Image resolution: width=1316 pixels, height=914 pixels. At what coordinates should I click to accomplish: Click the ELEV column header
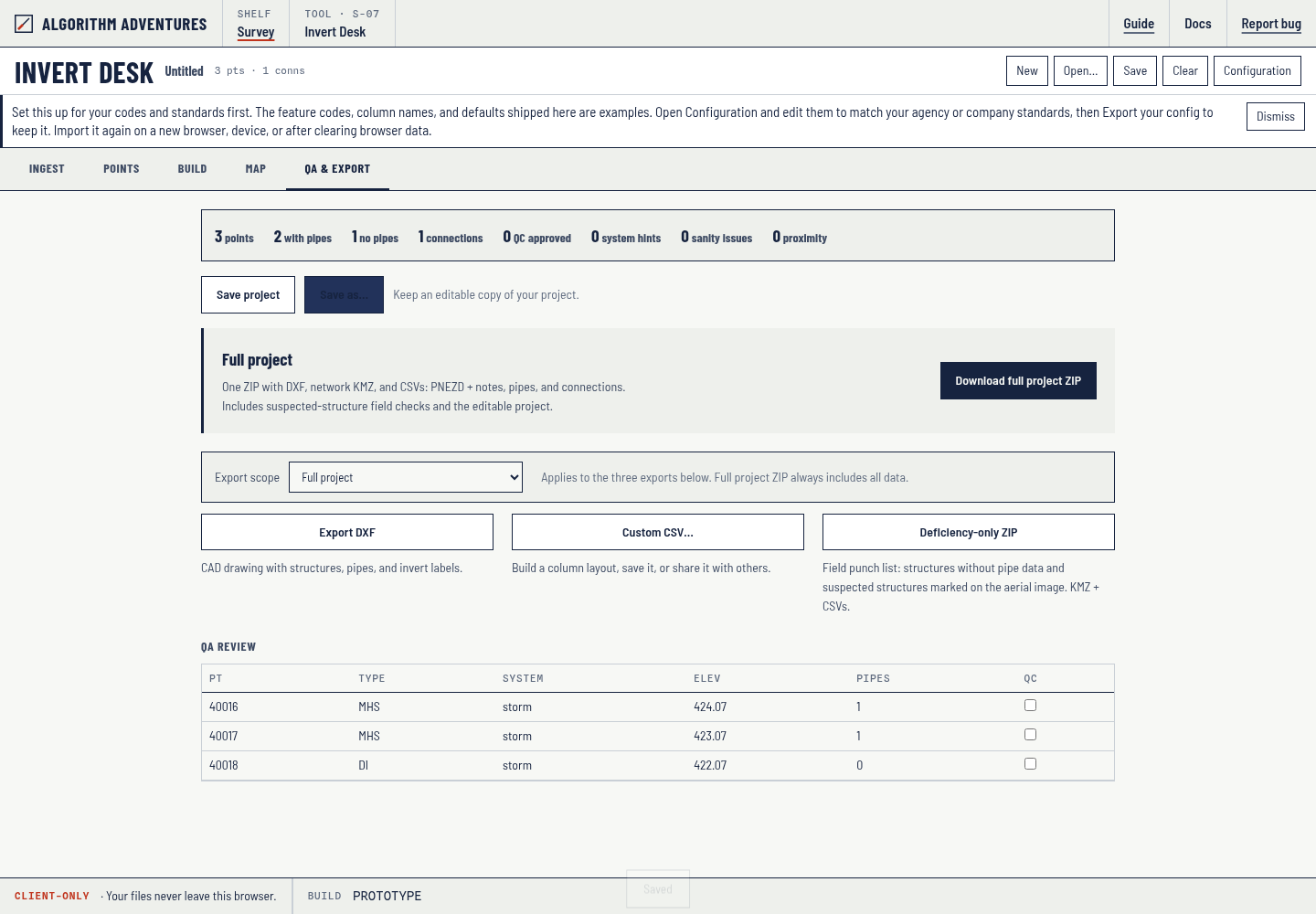coord(707,678)
